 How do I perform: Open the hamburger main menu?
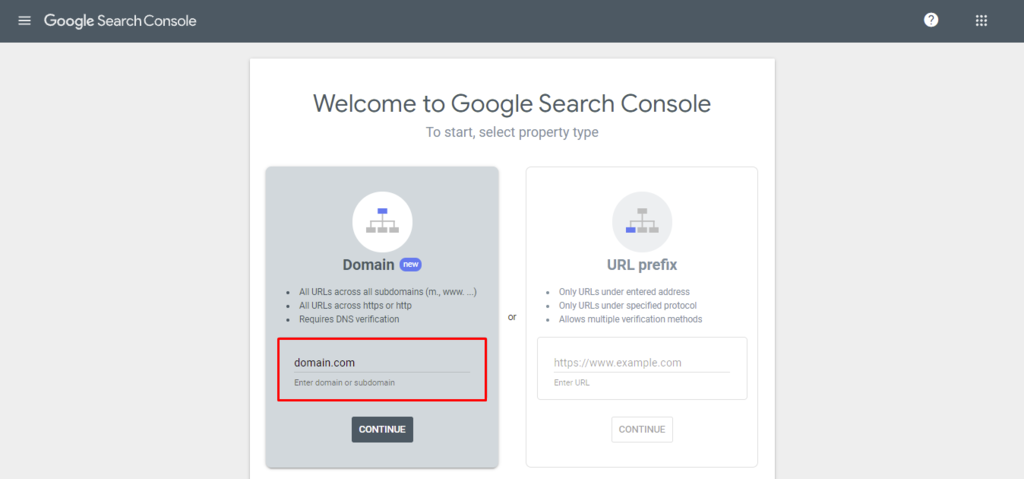[x=24, y=21]
